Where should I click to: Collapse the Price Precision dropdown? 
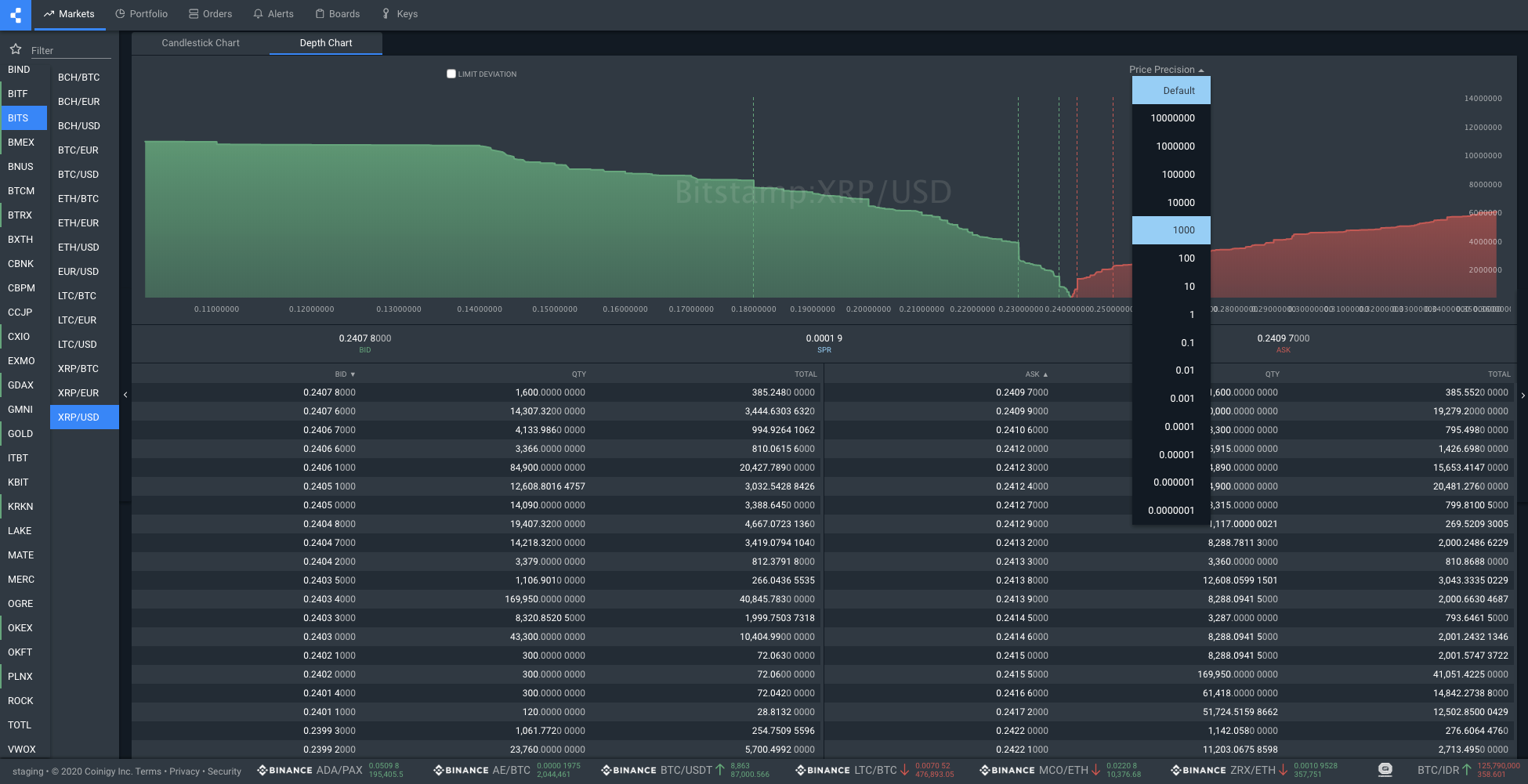tap(1166, 70)
